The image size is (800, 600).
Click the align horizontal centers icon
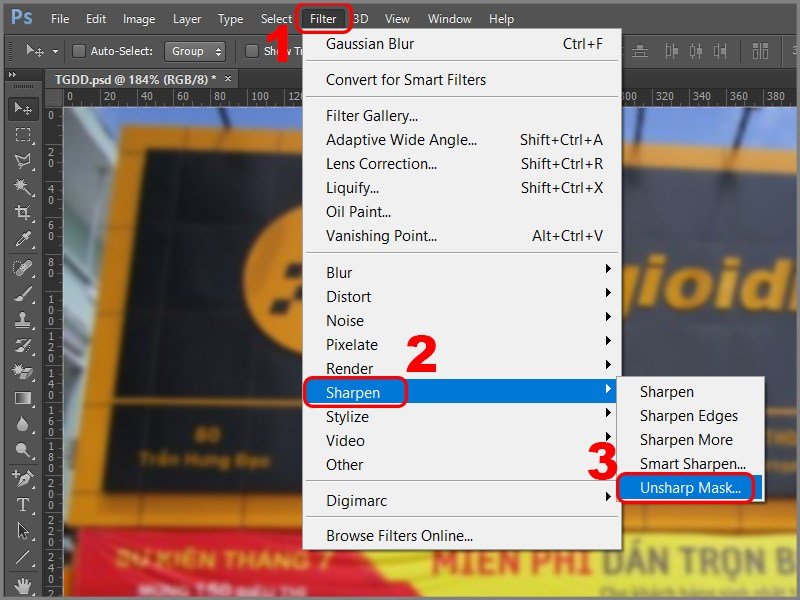click(x=696, y=51)
